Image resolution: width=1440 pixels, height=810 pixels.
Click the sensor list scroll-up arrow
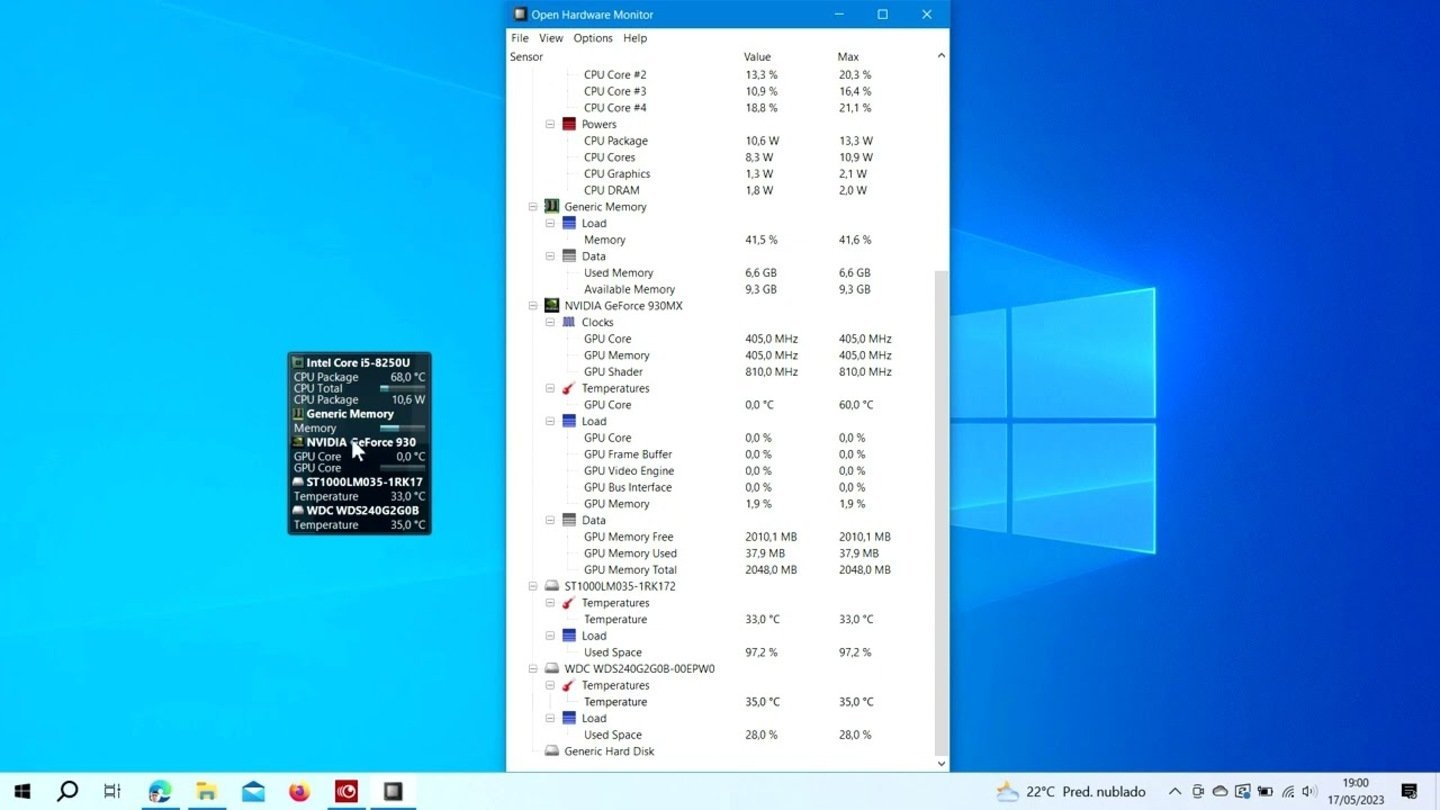coord(941,56)
